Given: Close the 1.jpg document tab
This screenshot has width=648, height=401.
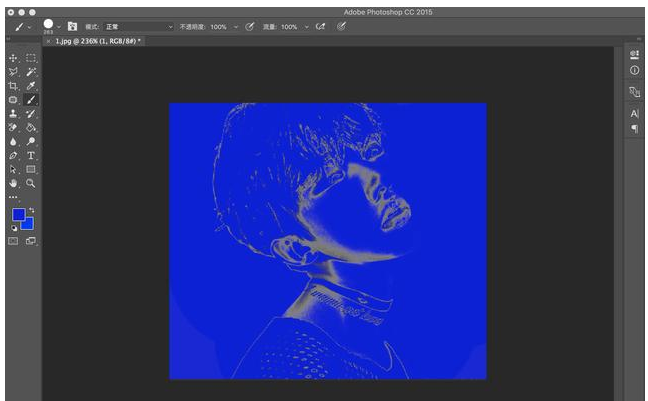Looking at the screenshot, I should tap(48, 41).
